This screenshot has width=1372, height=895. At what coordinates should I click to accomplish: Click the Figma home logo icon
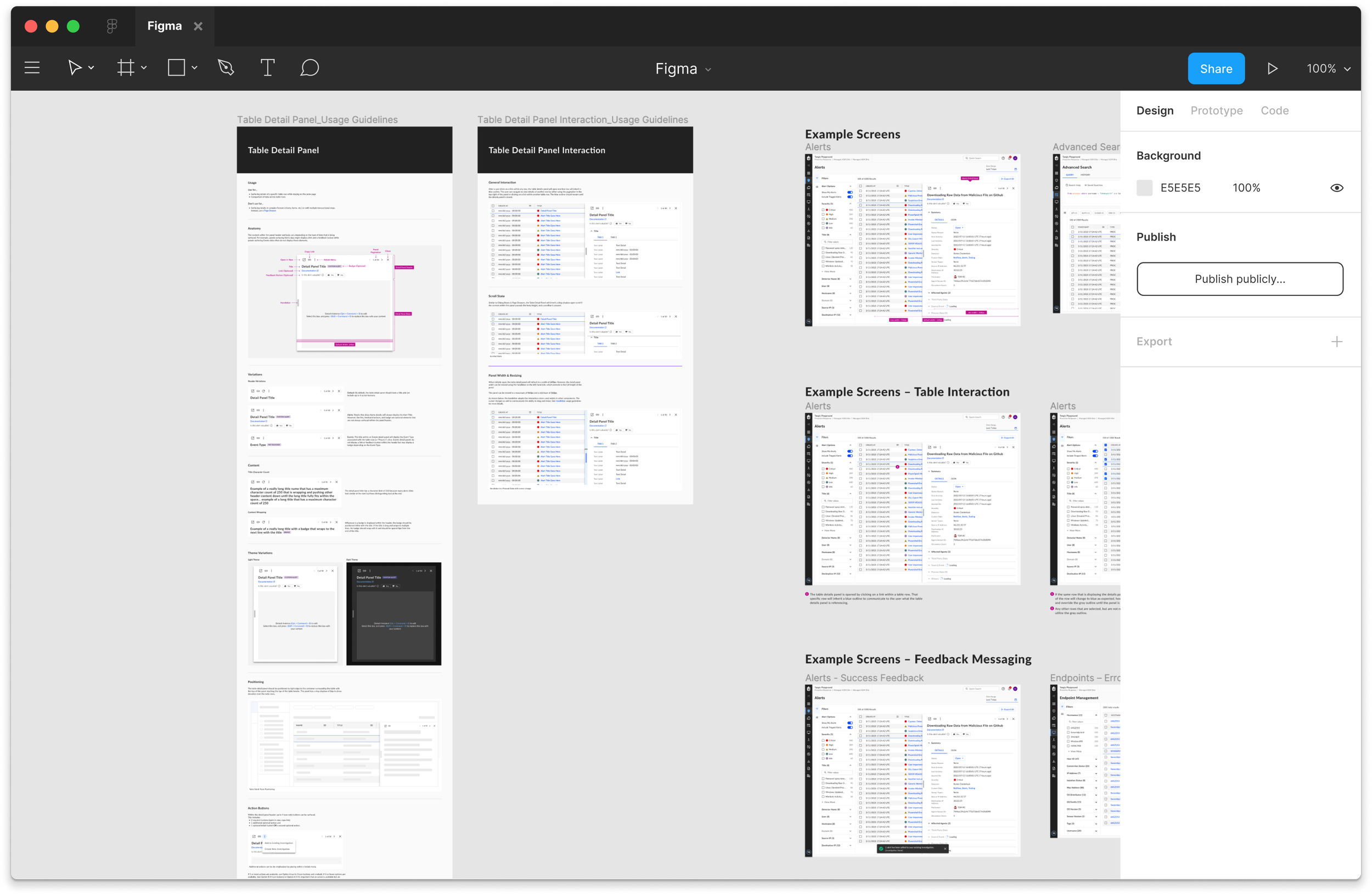point(113,26)
